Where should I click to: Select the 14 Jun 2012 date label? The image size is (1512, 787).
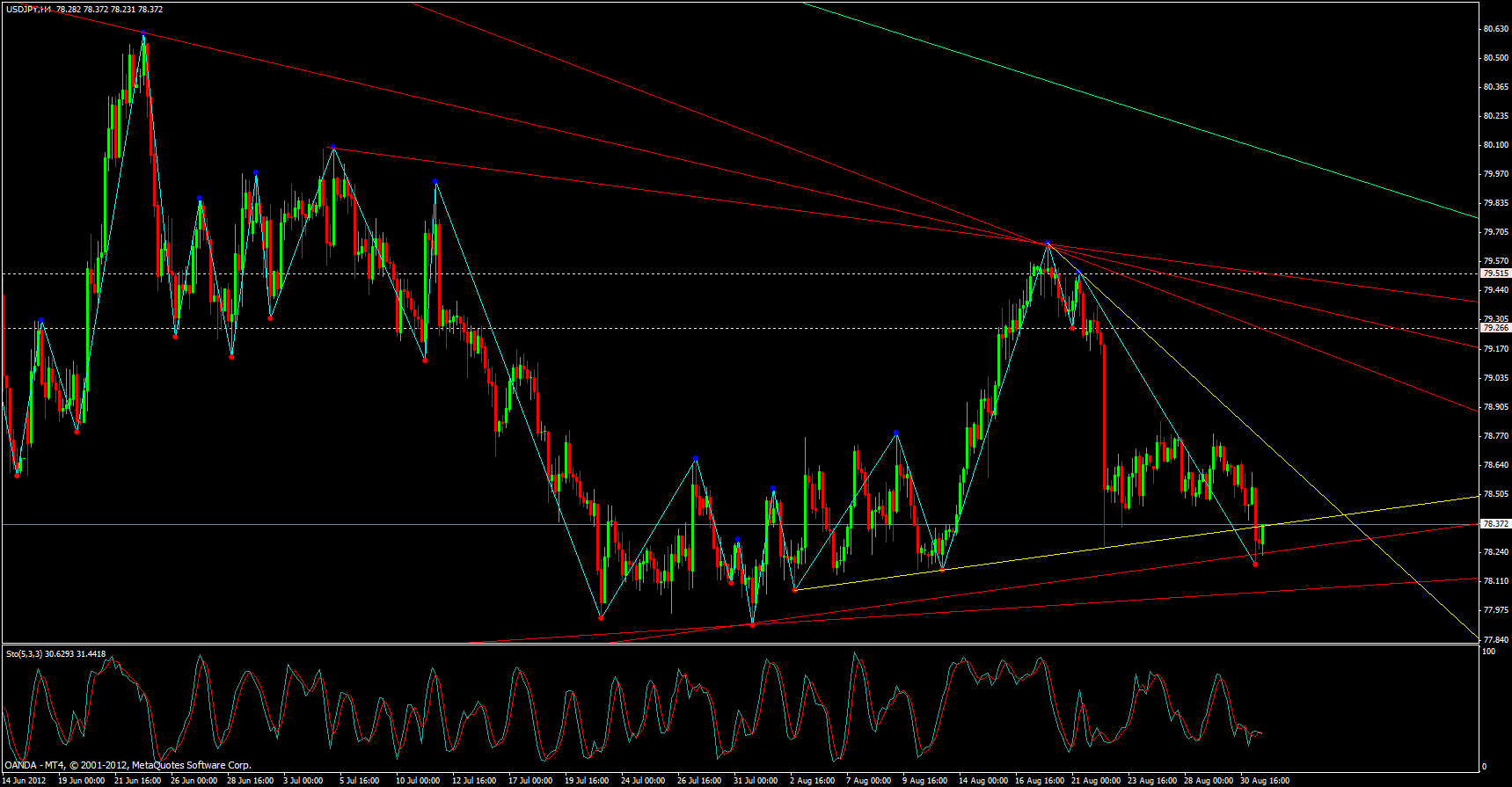tap(25, 780)
